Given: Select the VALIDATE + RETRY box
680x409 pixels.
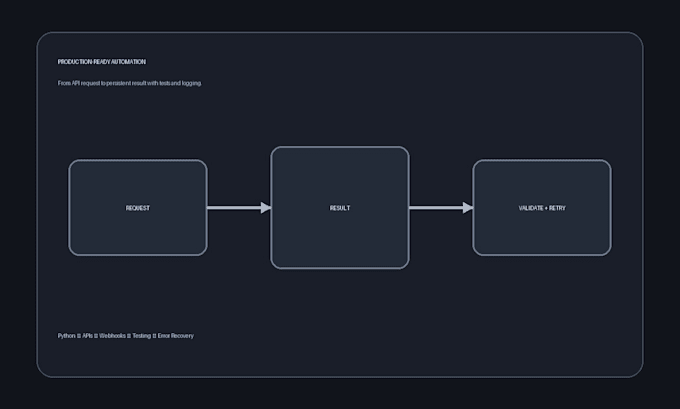Looking at the screenshot, I should point(542,208).
